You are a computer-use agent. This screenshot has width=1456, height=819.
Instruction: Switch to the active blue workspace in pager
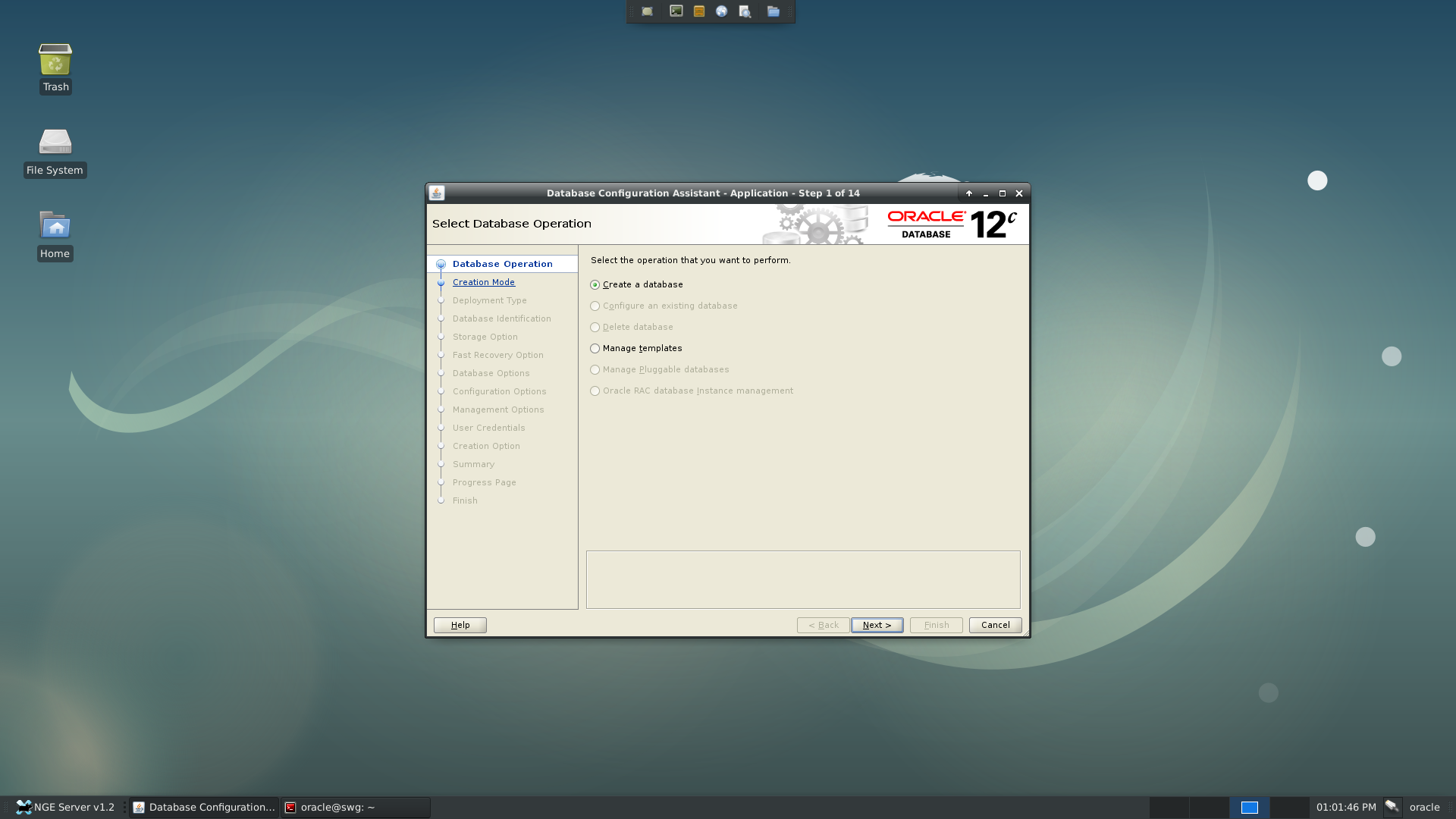tap(1249, 807)
